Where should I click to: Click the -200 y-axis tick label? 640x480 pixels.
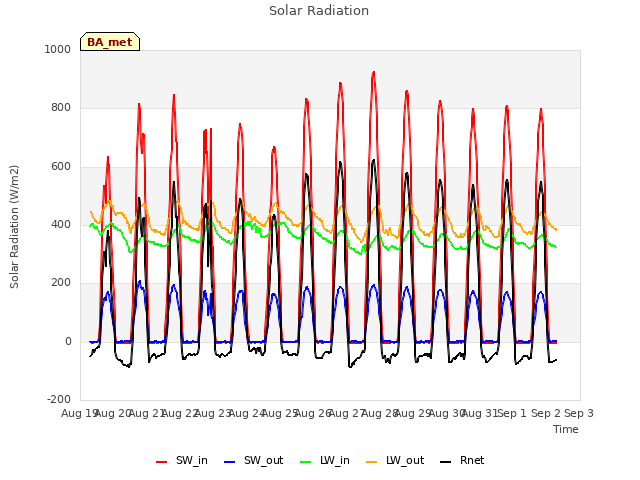[x=59, y=399]
